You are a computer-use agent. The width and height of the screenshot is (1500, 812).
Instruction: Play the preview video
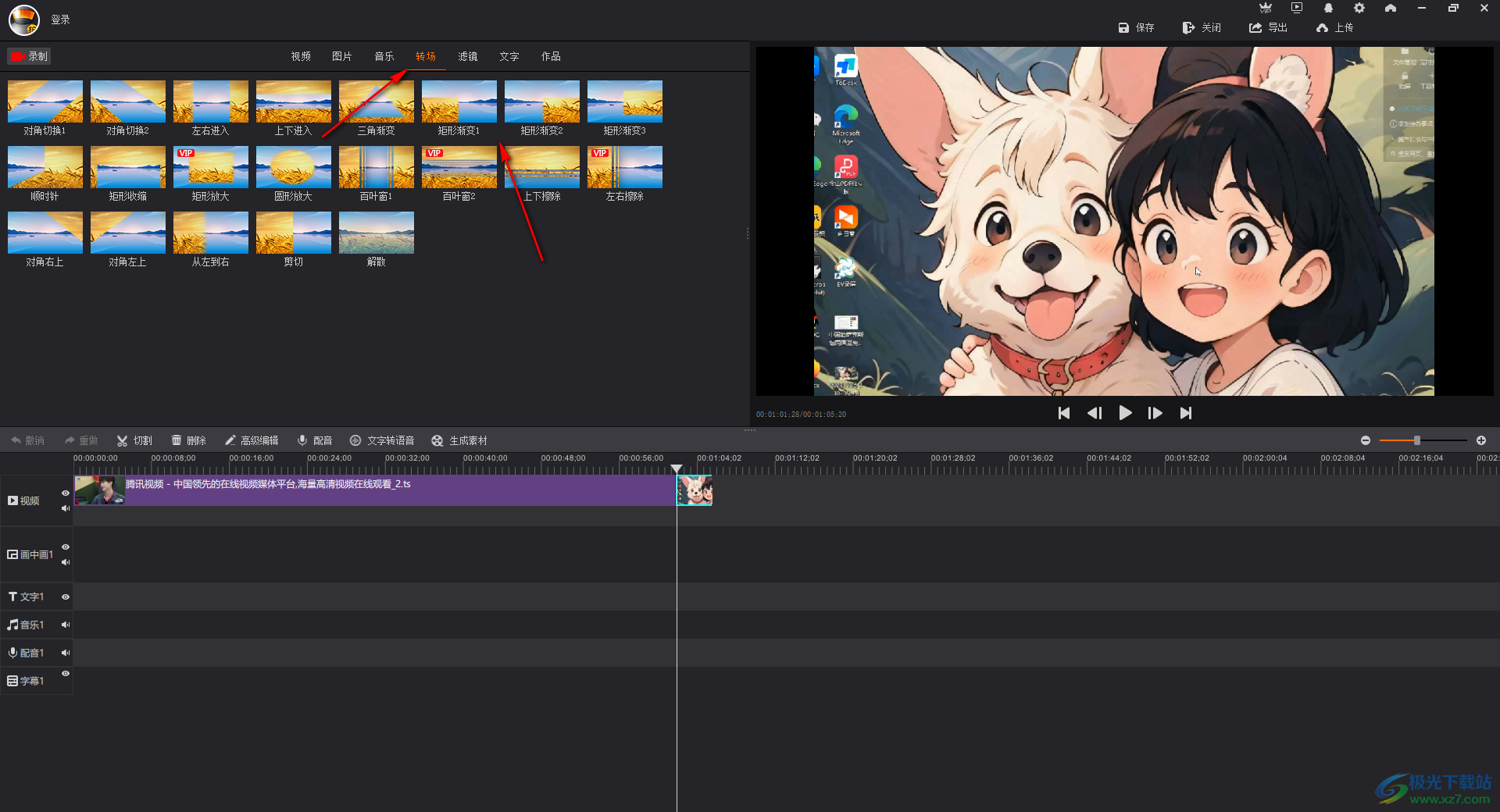click(1125, 413)
